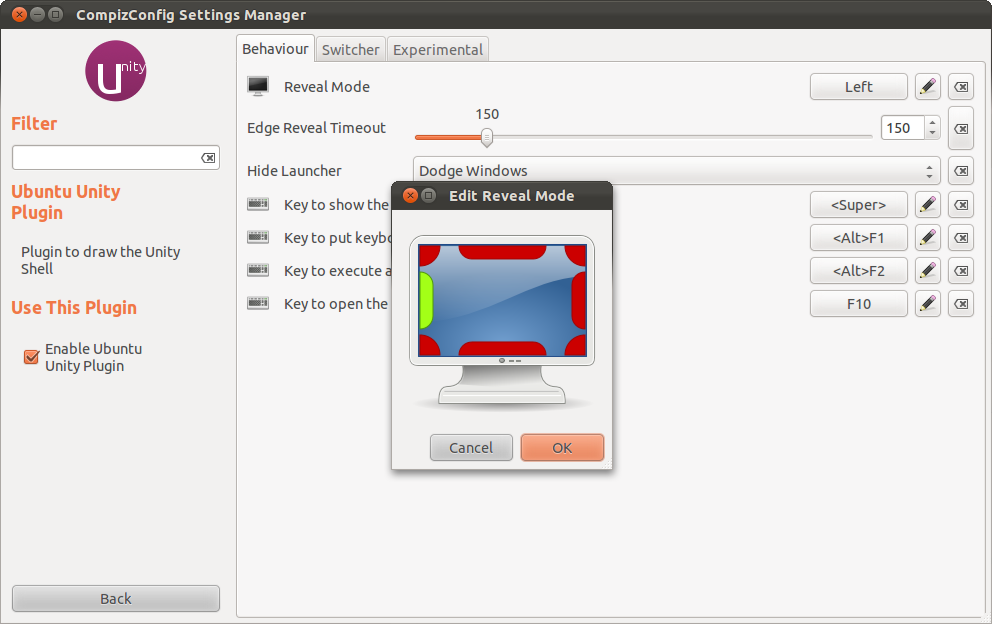Open the Hide Launcher Dodge Windows dropdown
The width and height of the screenshot is (992, 624).
tap(676, 171)
